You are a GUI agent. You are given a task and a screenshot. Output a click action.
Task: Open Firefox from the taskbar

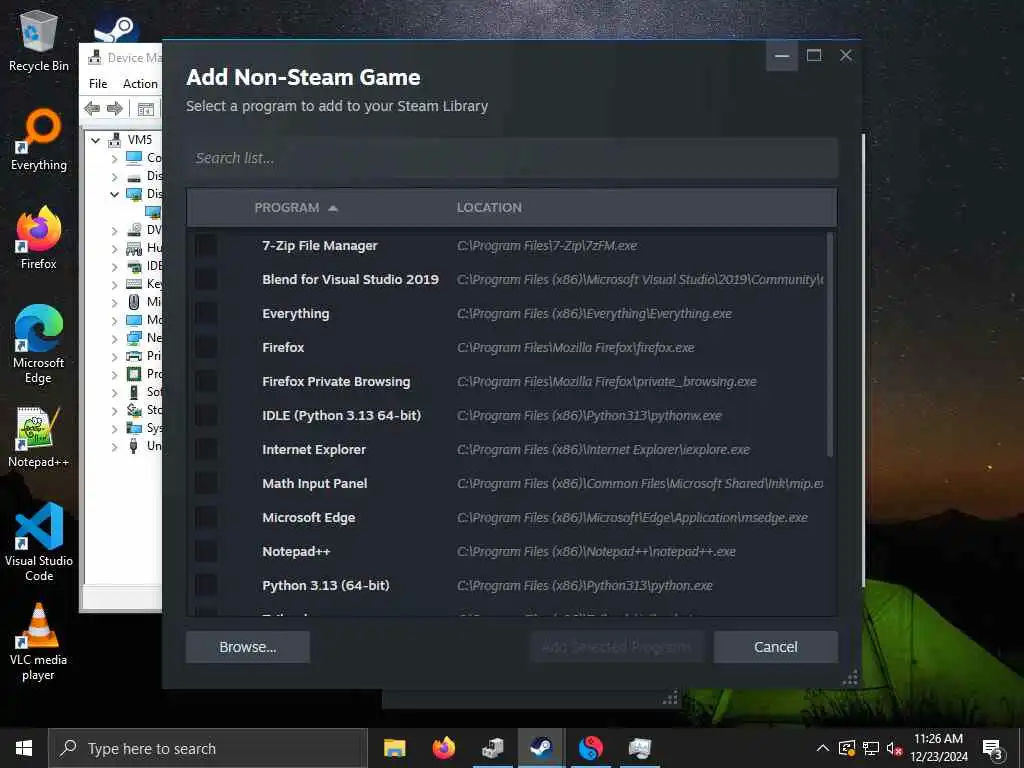(x=444, y=748)
